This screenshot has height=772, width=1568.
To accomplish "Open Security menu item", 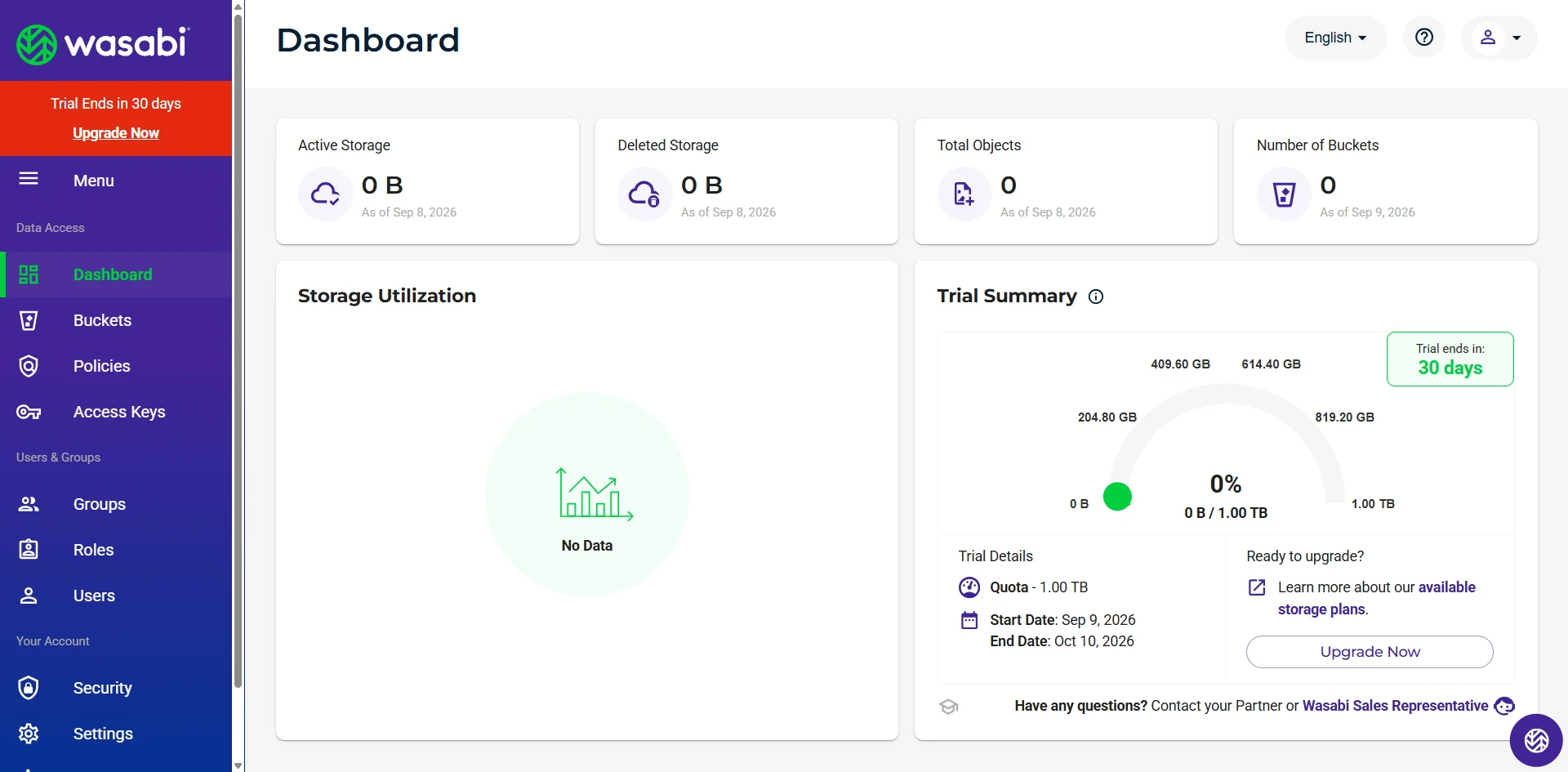I will 116,688.
